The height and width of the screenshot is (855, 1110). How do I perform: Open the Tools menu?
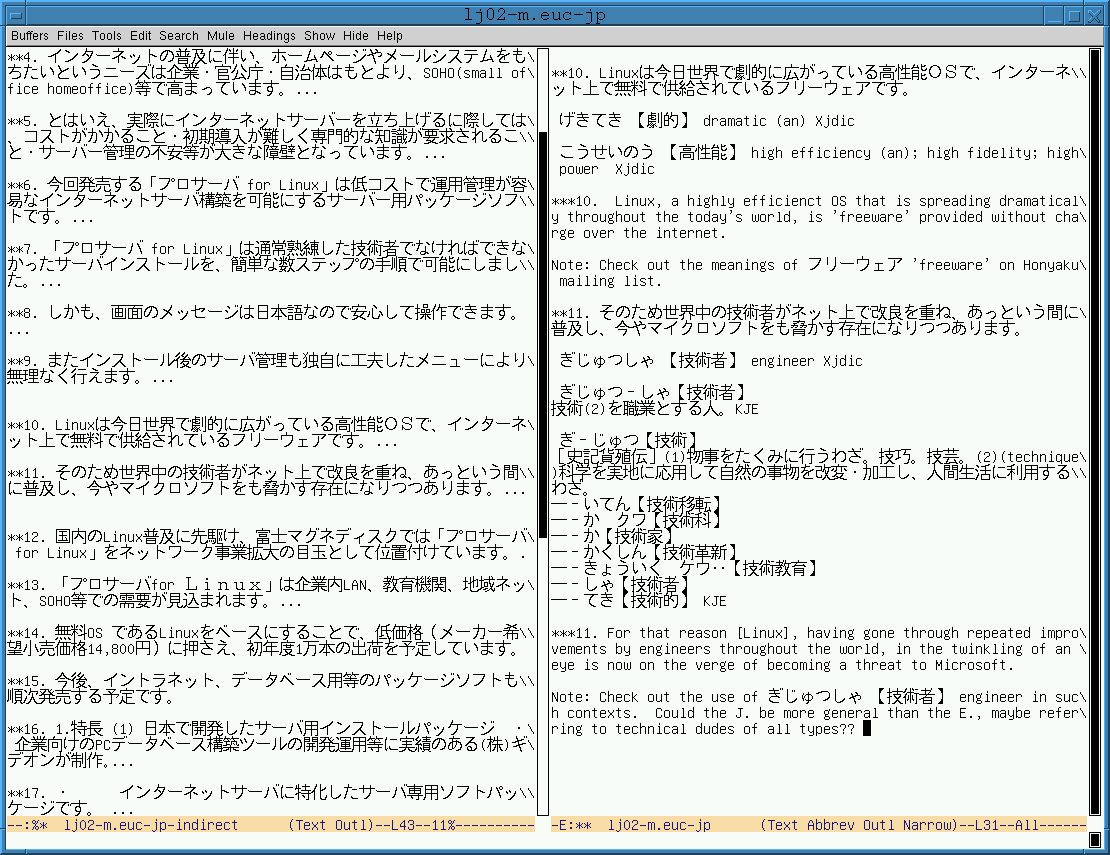[107, 35]
